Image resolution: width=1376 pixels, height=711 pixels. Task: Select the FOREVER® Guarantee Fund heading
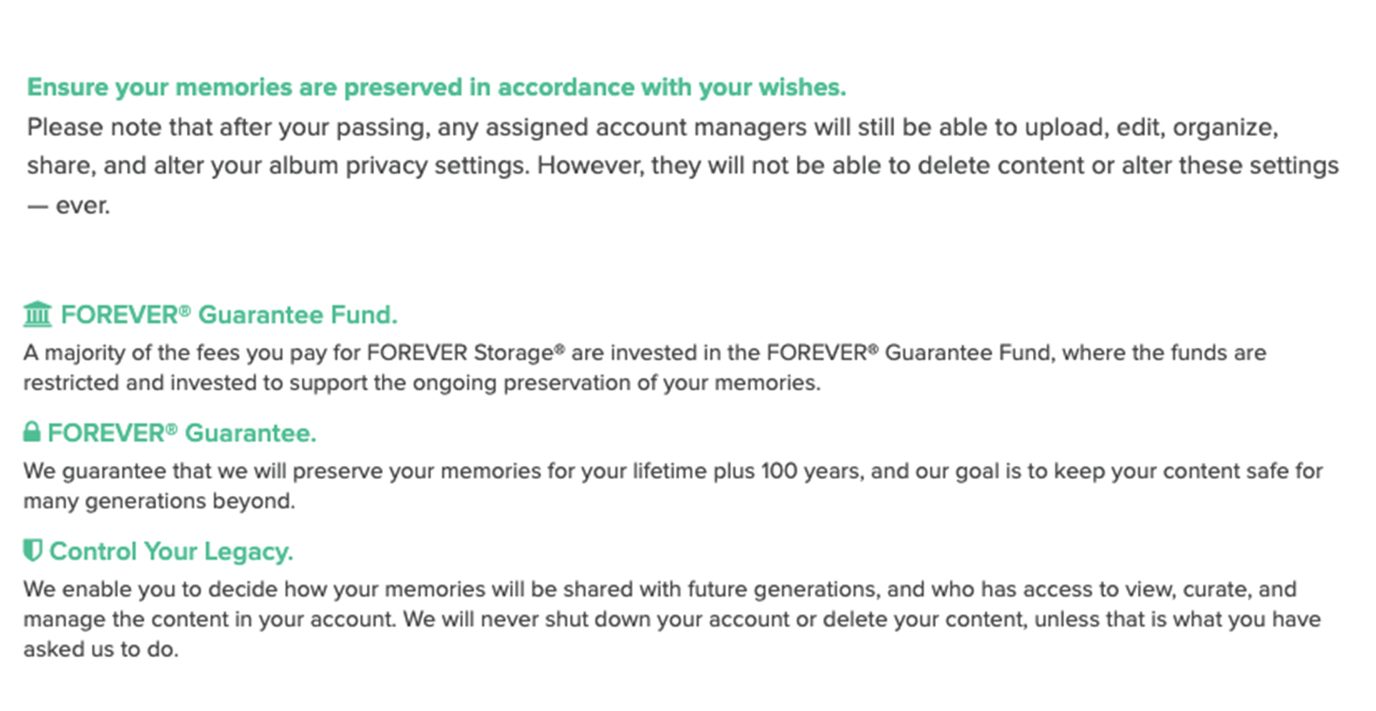pyautogui.click(x=229, y=315)
